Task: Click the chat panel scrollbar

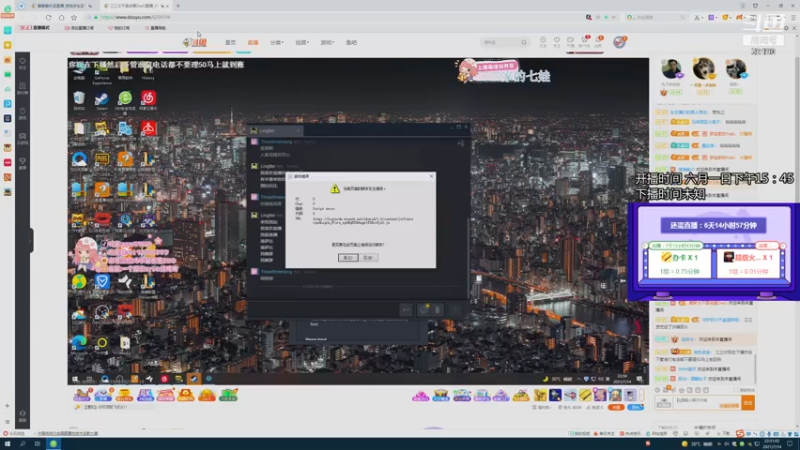Action: [x=755, y=367]
